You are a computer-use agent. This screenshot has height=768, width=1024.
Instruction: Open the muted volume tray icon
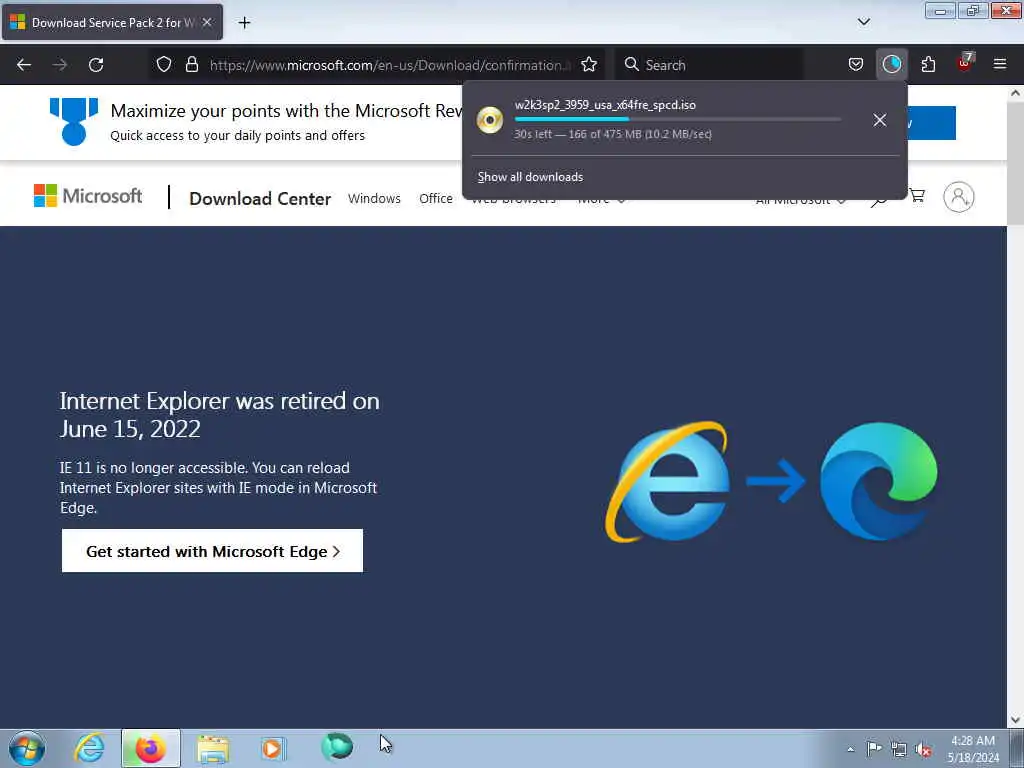(923, 750)
